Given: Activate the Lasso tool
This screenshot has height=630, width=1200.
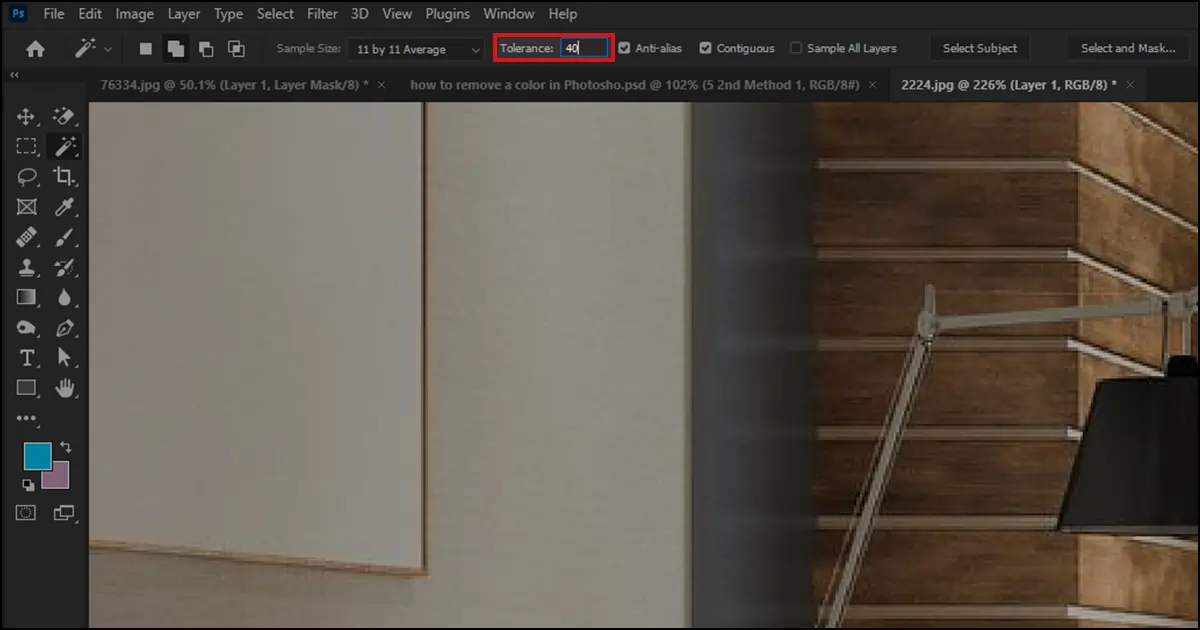Looking at the screenshot, I should point(27,177).
